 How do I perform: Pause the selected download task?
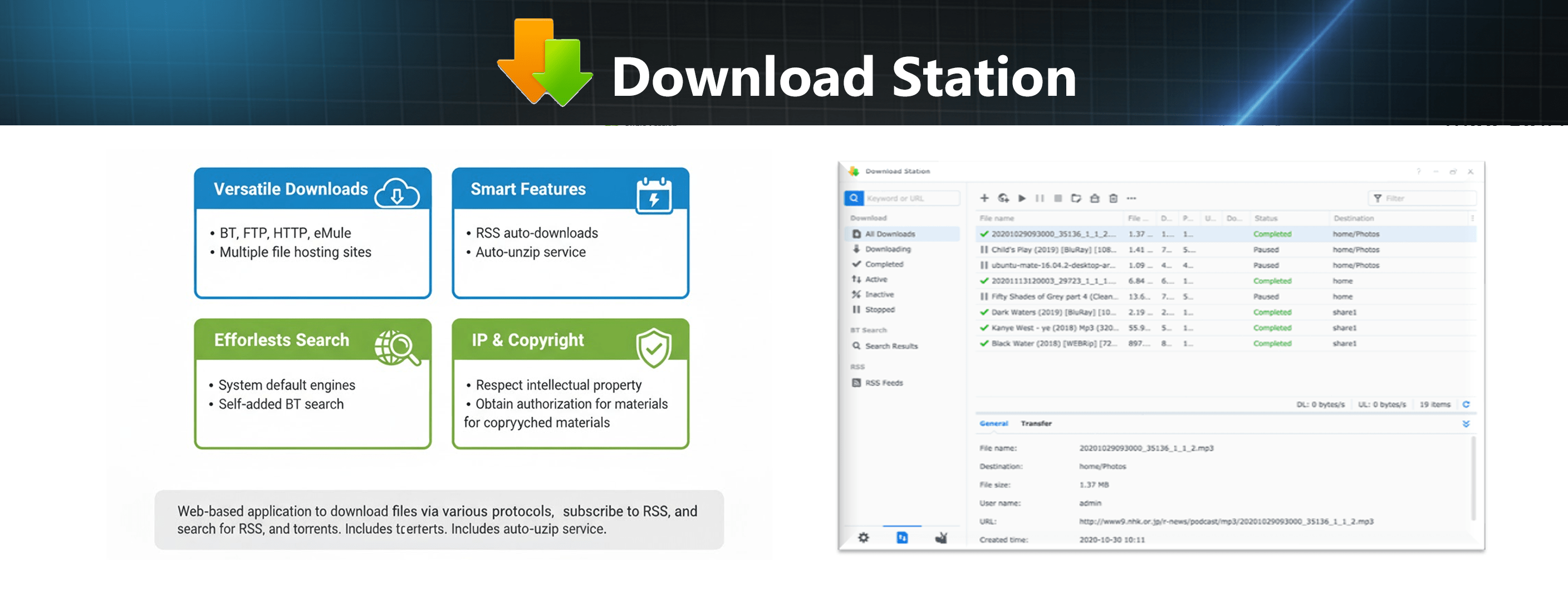[1040, 198]
